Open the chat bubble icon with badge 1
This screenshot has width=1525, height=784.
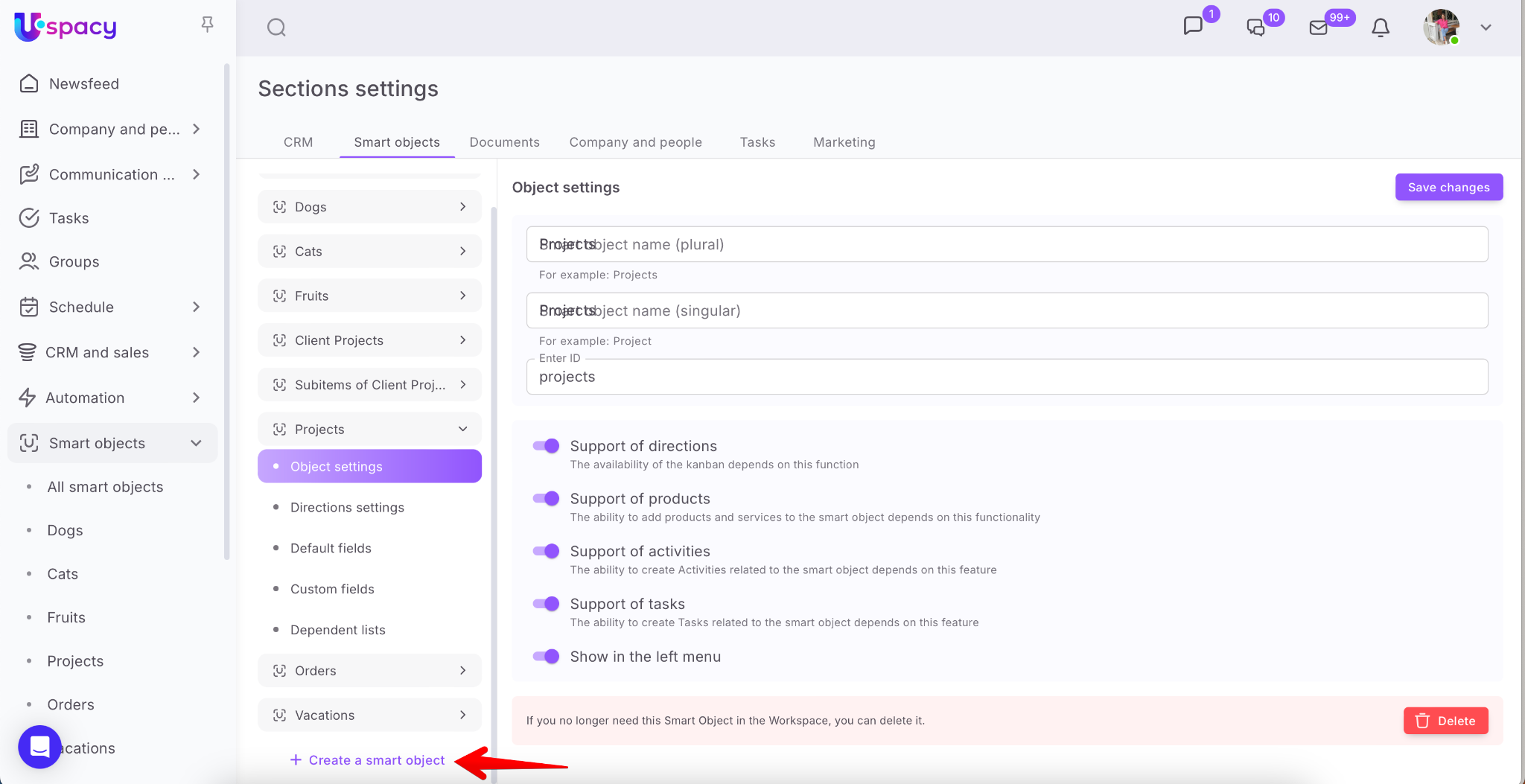1193,26
